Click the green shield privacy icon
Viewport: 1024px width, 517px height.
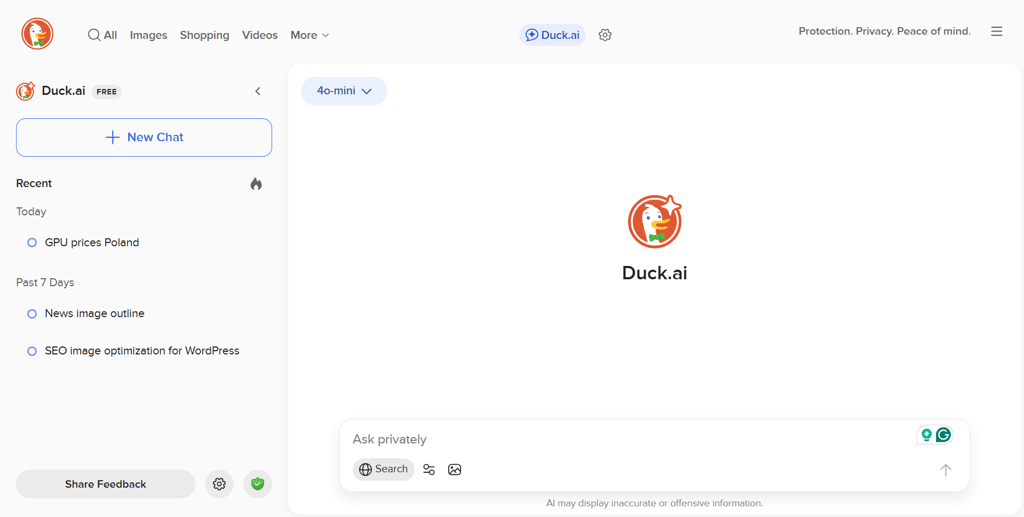tap(257, 484)
